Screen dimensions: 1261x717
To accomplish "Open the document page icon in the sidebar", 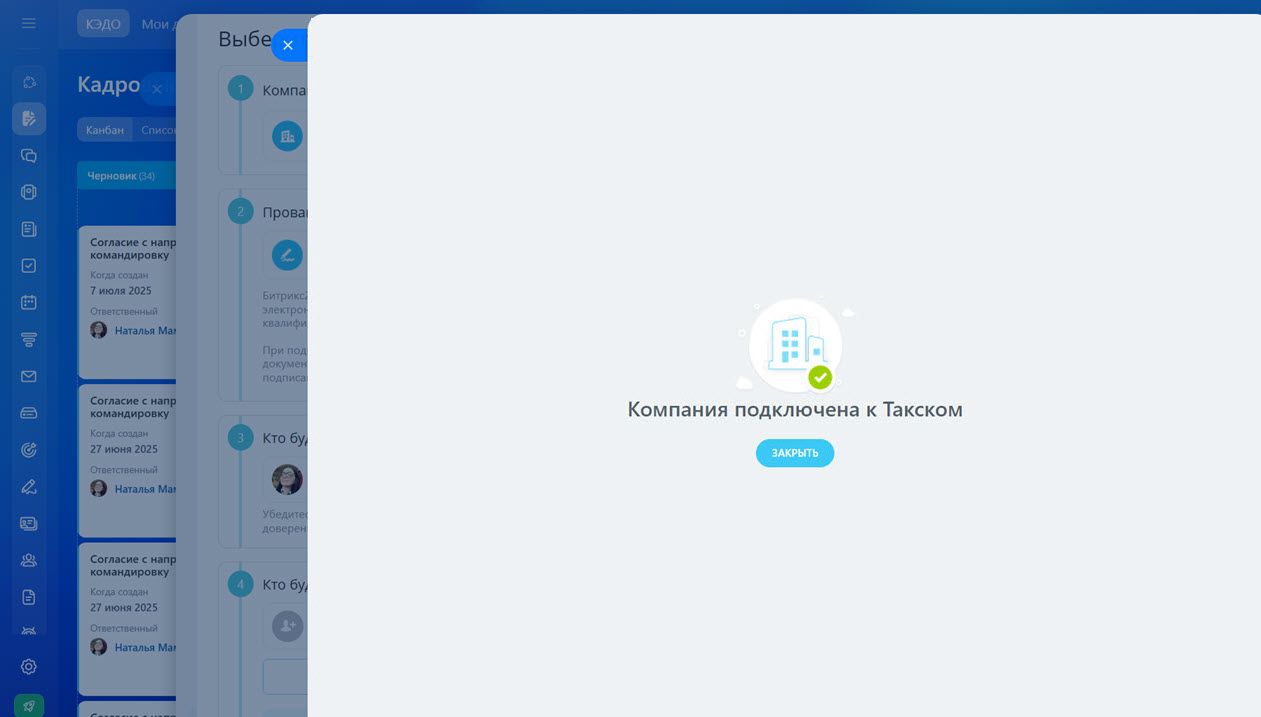I will 29,597.
